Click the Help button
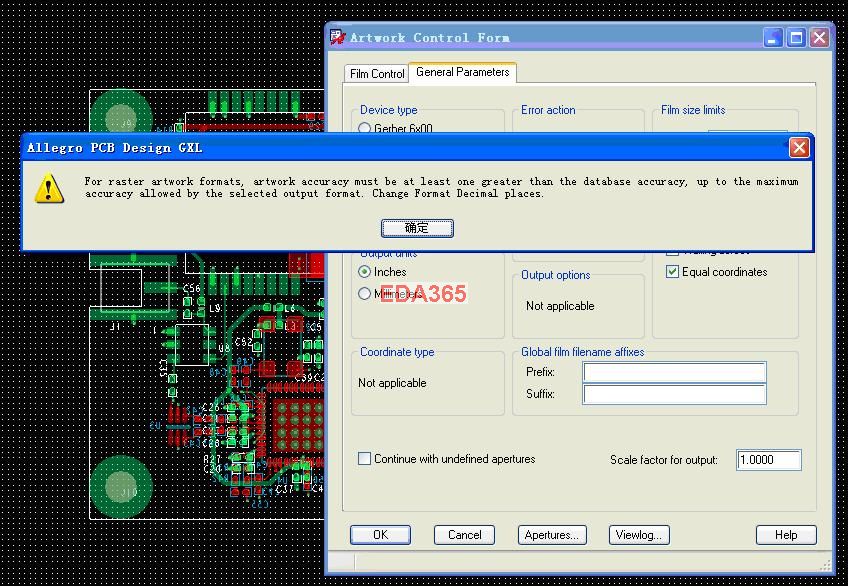The height and width of the screenshot is (586, 848). point(786,535)
